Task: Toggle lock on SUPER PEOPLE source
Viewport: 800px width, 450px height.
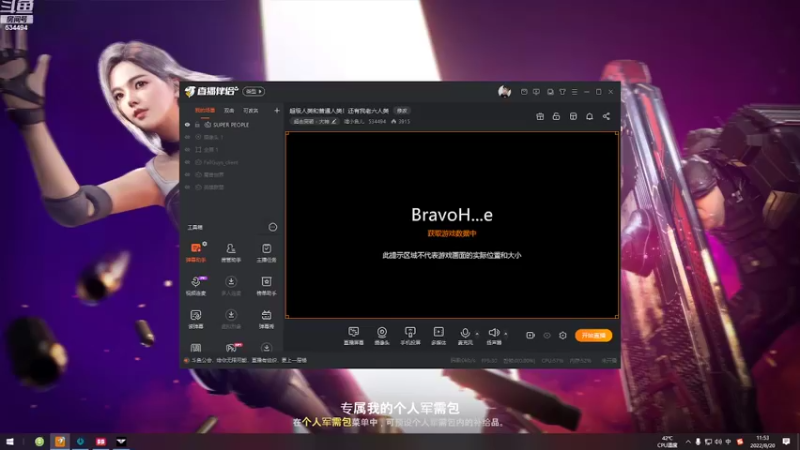Action: click(197, 124)
